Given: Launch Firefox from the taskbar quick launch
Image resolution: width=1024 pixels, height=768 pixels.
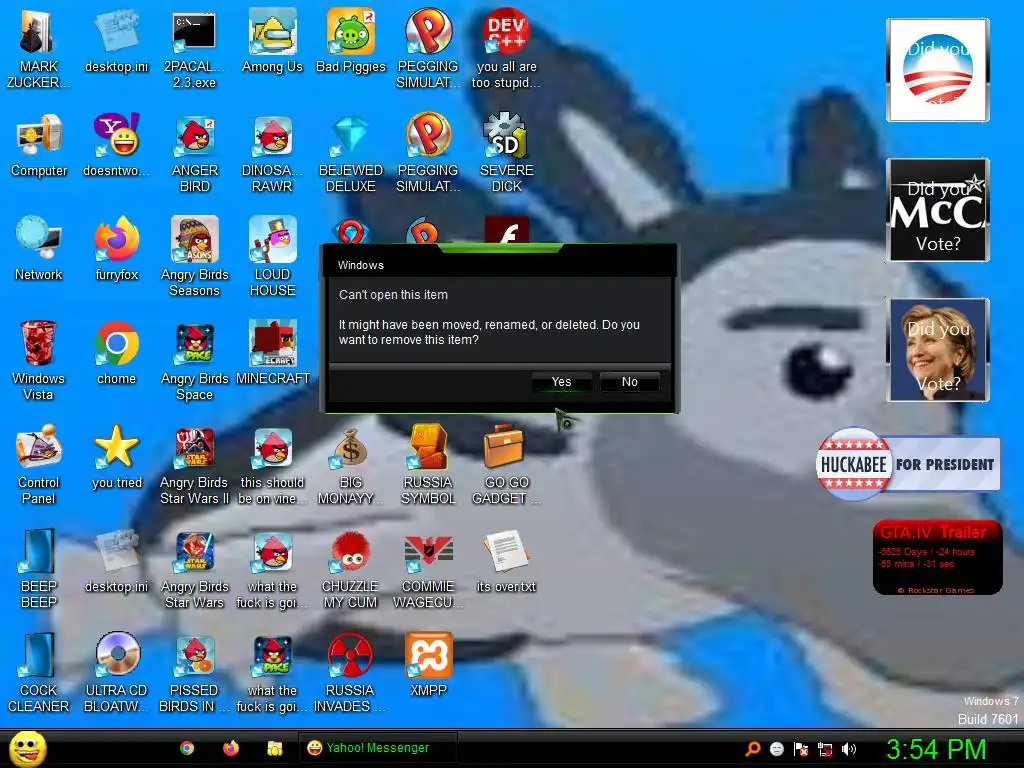Looking at the screenshot, I should (231, 748).
